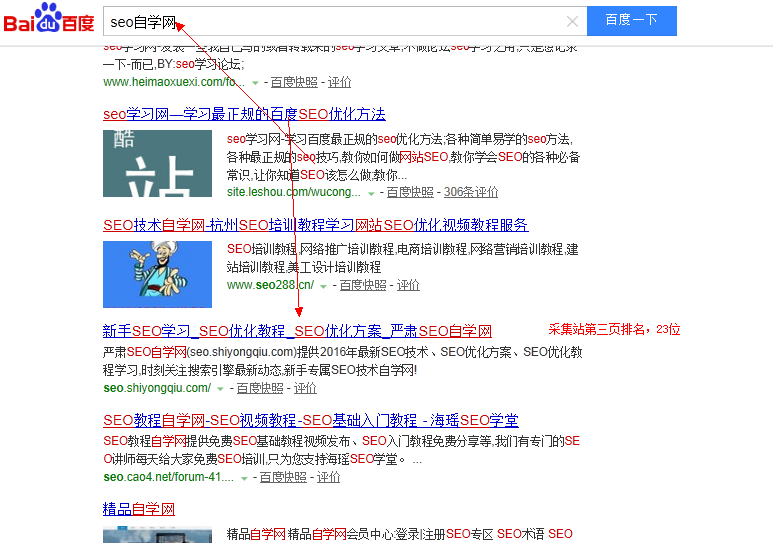Open 百度快照 for heimaoxuexi.com result

tap(294, 82)
